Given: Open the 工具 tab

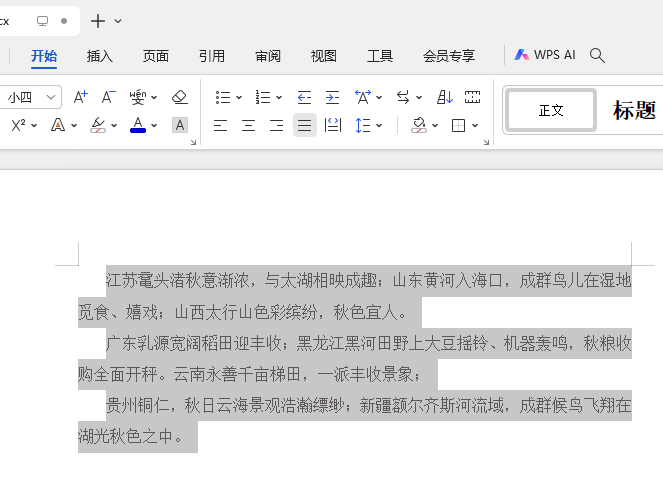Looking at the screenshot, I should 380,56.
